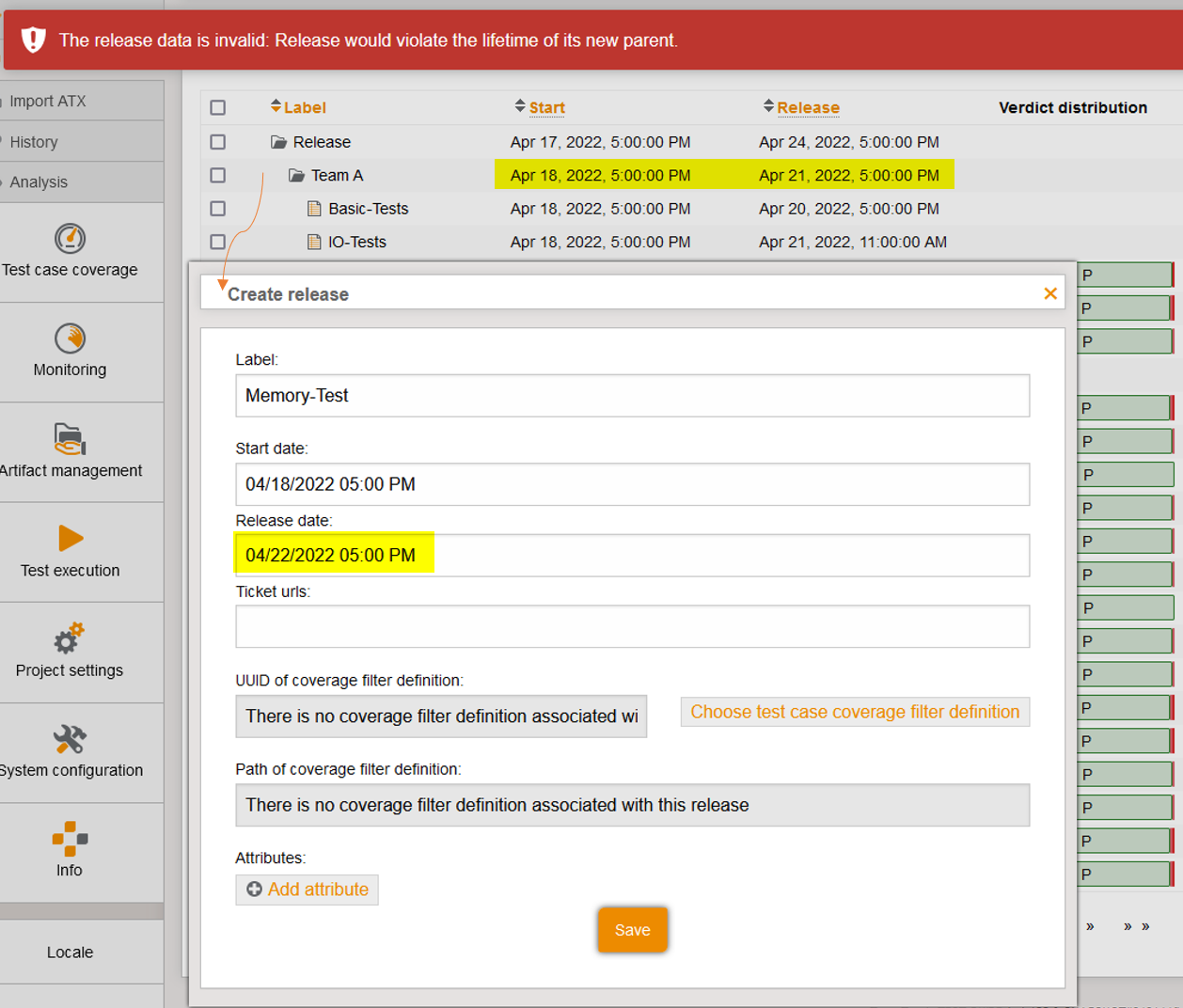Click the Release date input field
1183x1008 pixels.
[x=632, y=555]
